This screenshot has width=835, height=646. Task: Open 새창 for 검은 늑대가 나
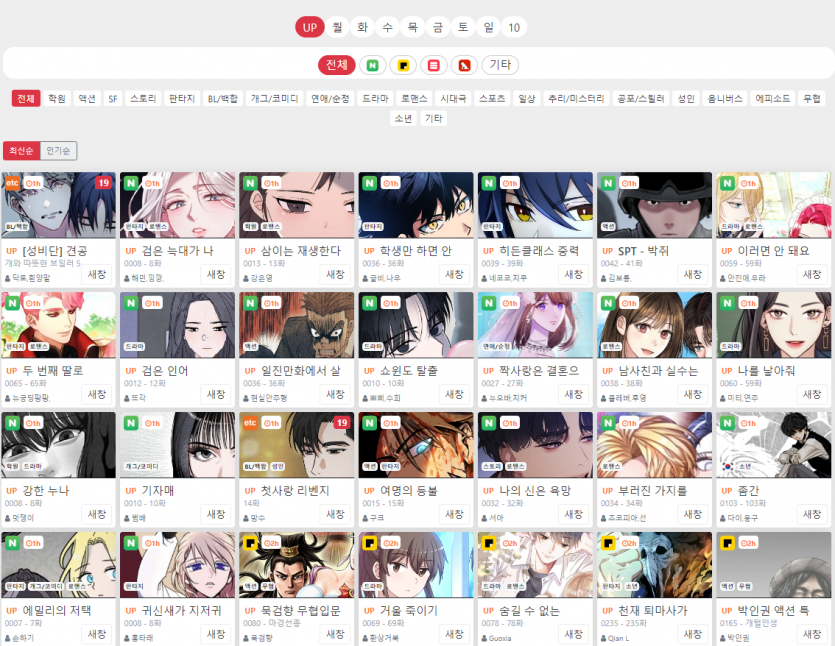click(216, 274)
